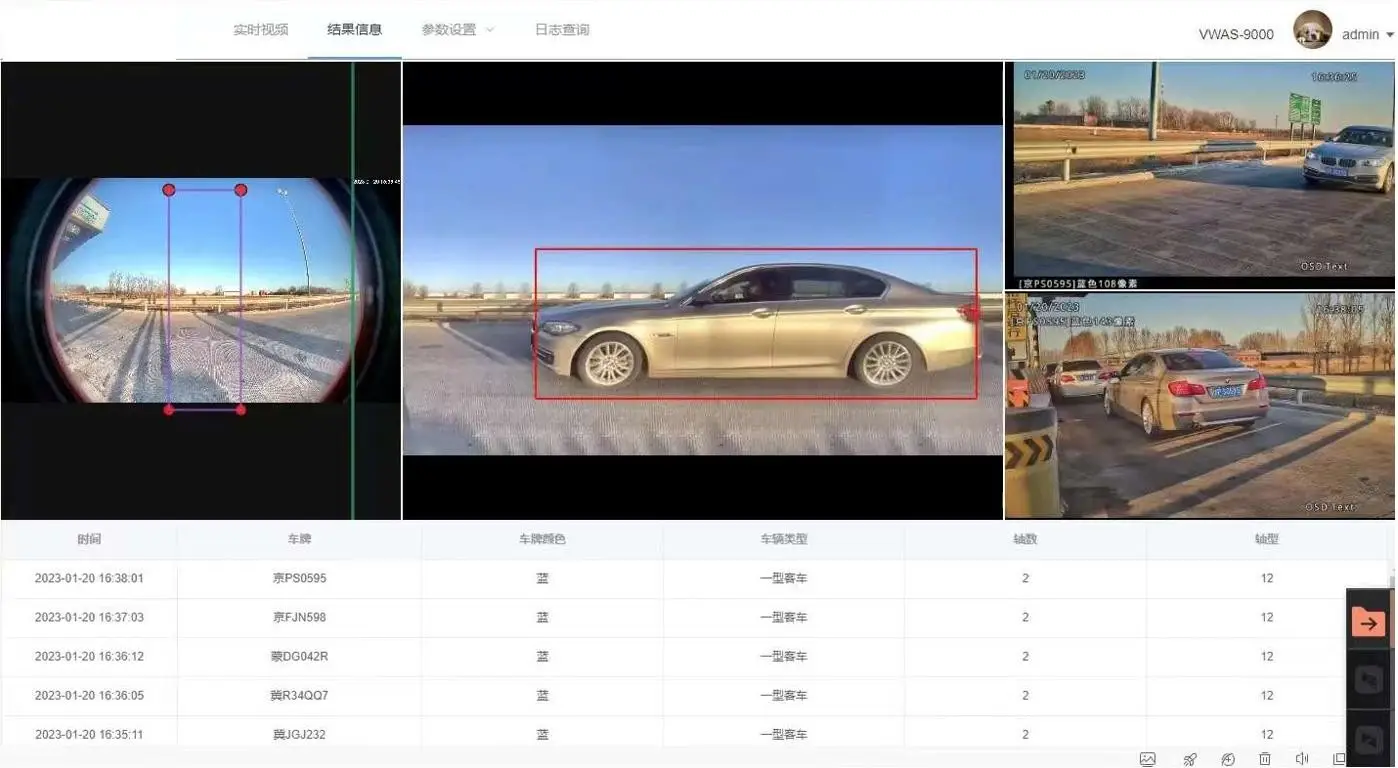Image resolution: width=1398 pixels, height=768 pixels.
Task: Click the overlapping squares icon at bottom right
Action: pyautogui.click(x=1339, y=759)
